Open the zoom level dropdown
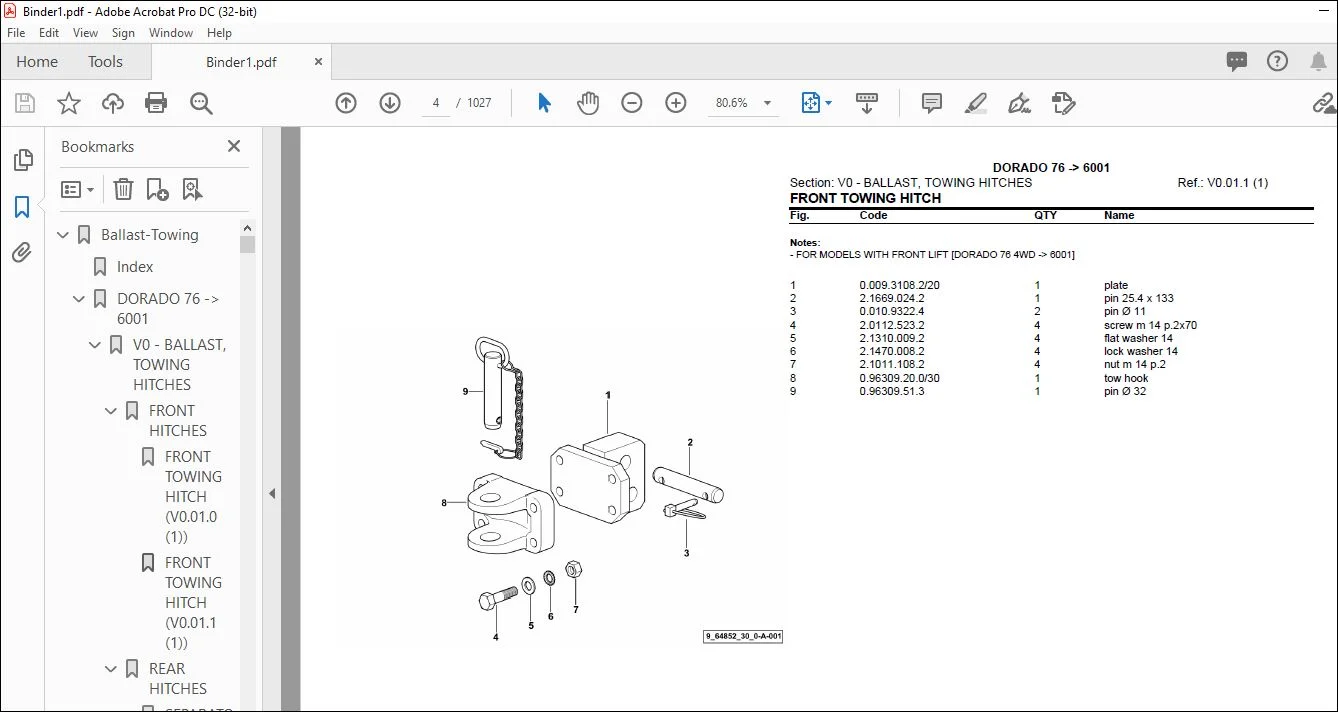Screen dimensions: 1338x712 768,103
